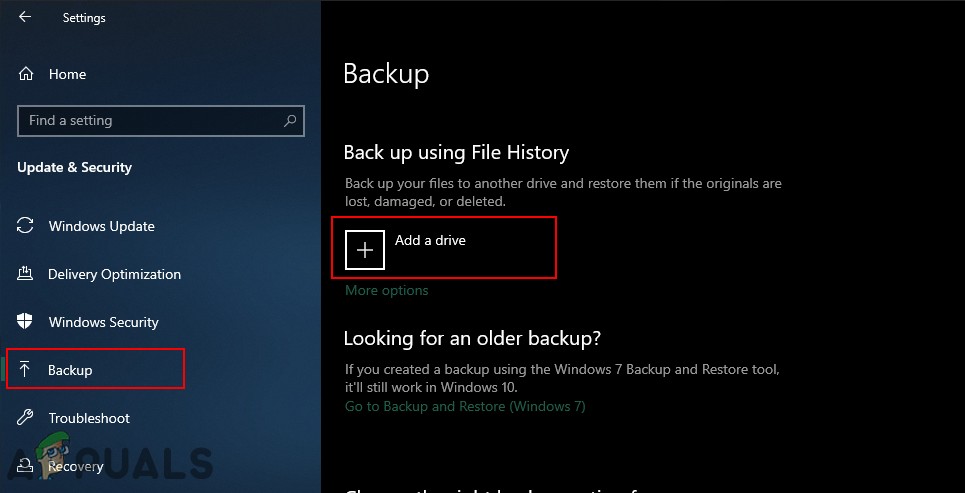Click the back arrow in Settings header
The width and height of the screenshot is (965, 493).
click(25, 17)
